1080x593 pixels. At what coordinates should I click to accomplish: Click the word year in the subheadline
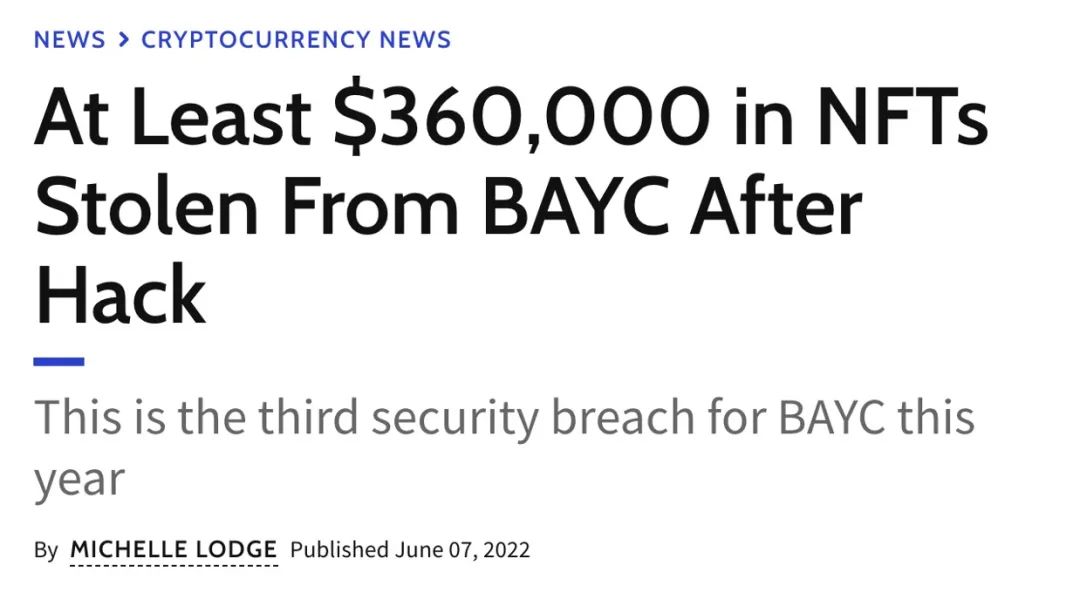click(x=79, y=479)
